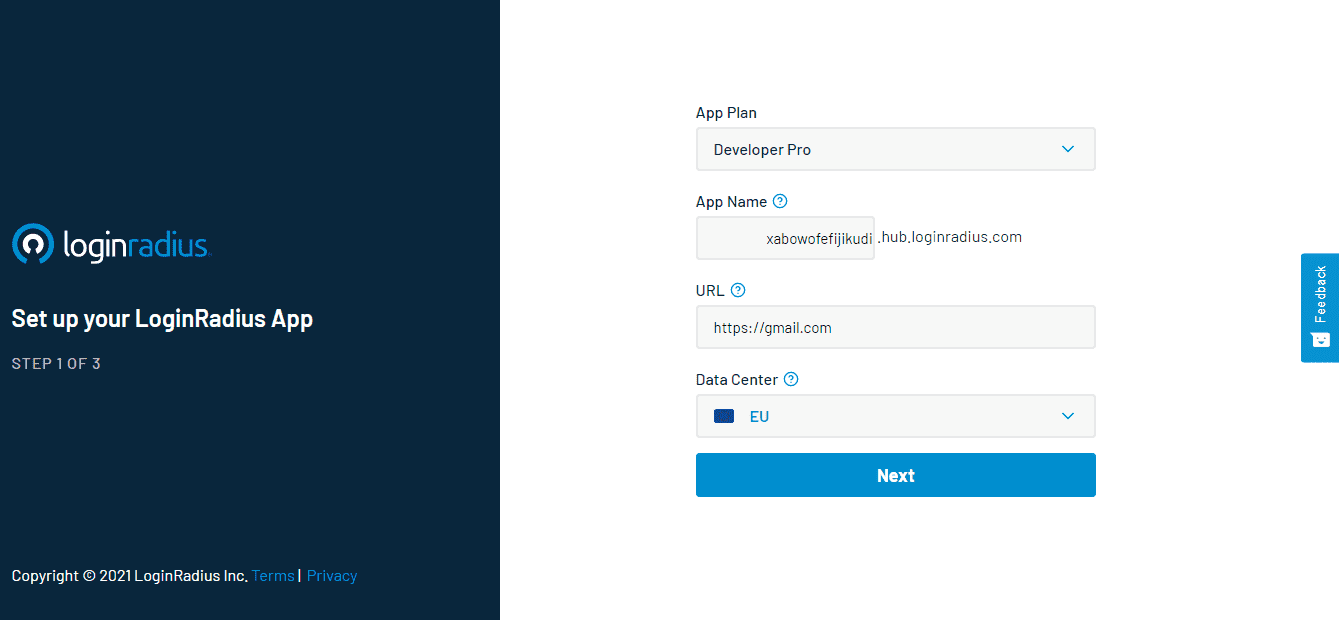Click the smiley face icon on Feedback tab

(1320, 340)
